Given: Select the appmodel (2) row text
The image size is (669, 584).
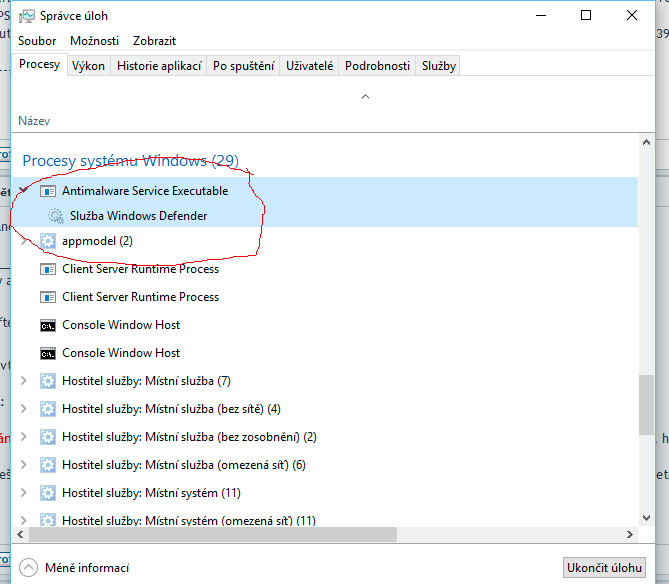Looking at the screenshot, I should pyautogui.click(x=97, y=241).
